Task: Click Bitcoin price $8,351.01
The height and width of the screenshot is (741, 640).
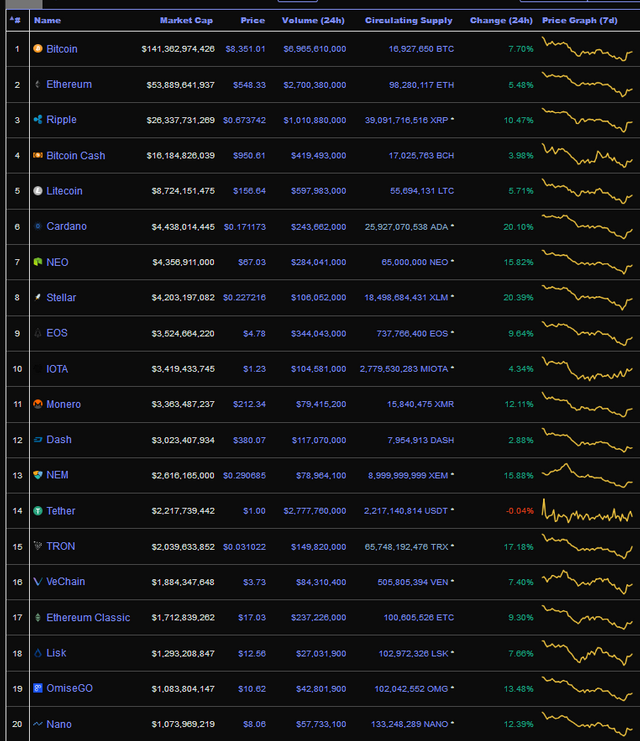Action: tap(245, 49)
